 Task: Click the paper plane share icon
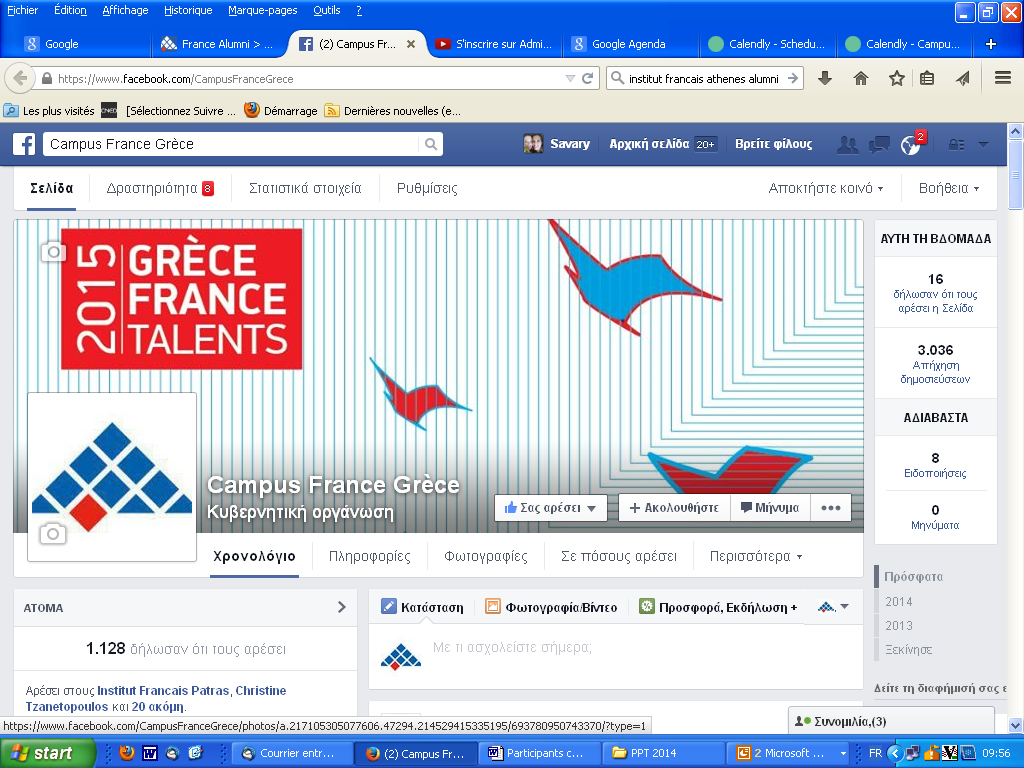point(963,78)
